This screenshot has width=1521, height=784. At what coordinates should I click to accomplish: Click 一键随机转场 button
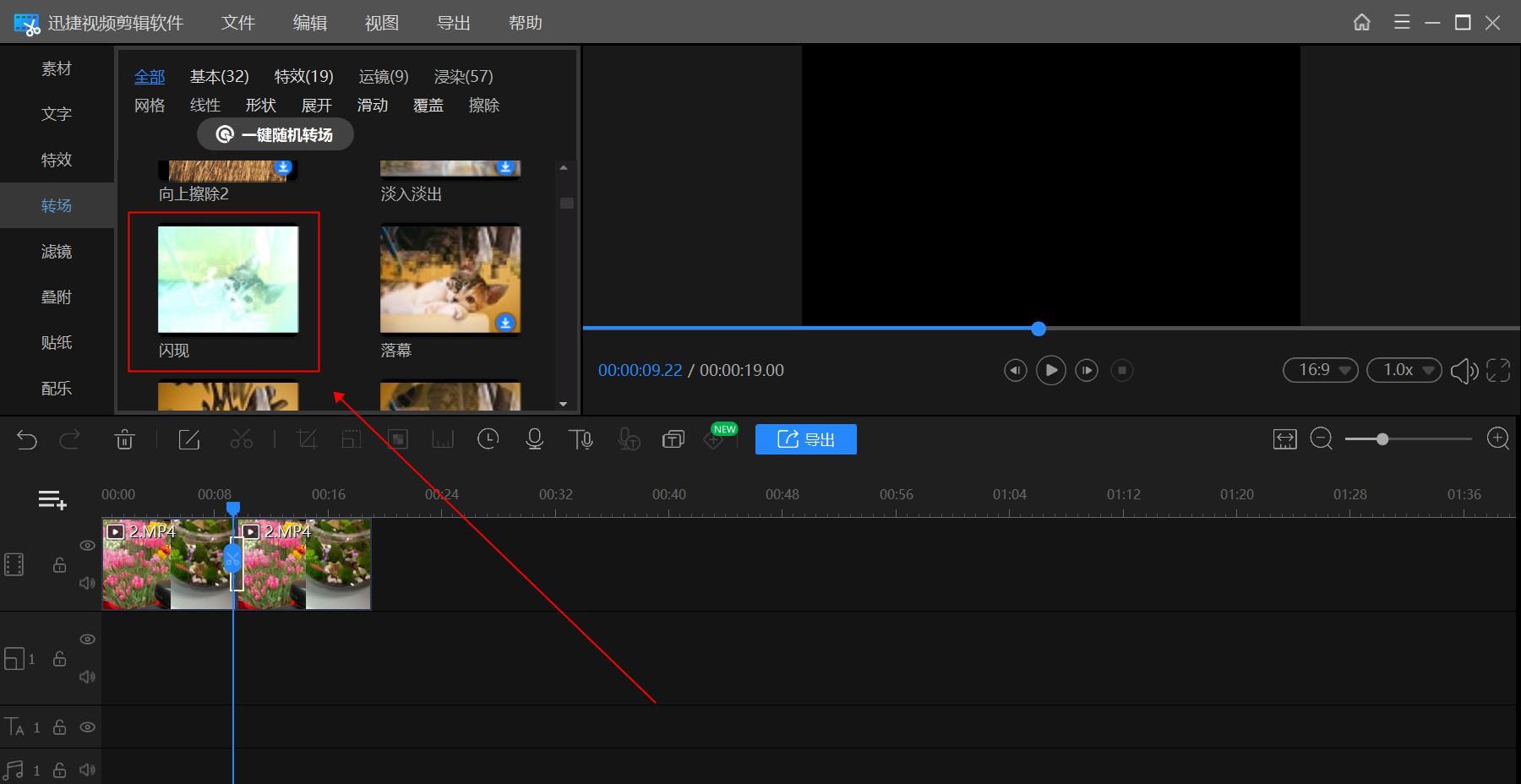coord(275,134)
